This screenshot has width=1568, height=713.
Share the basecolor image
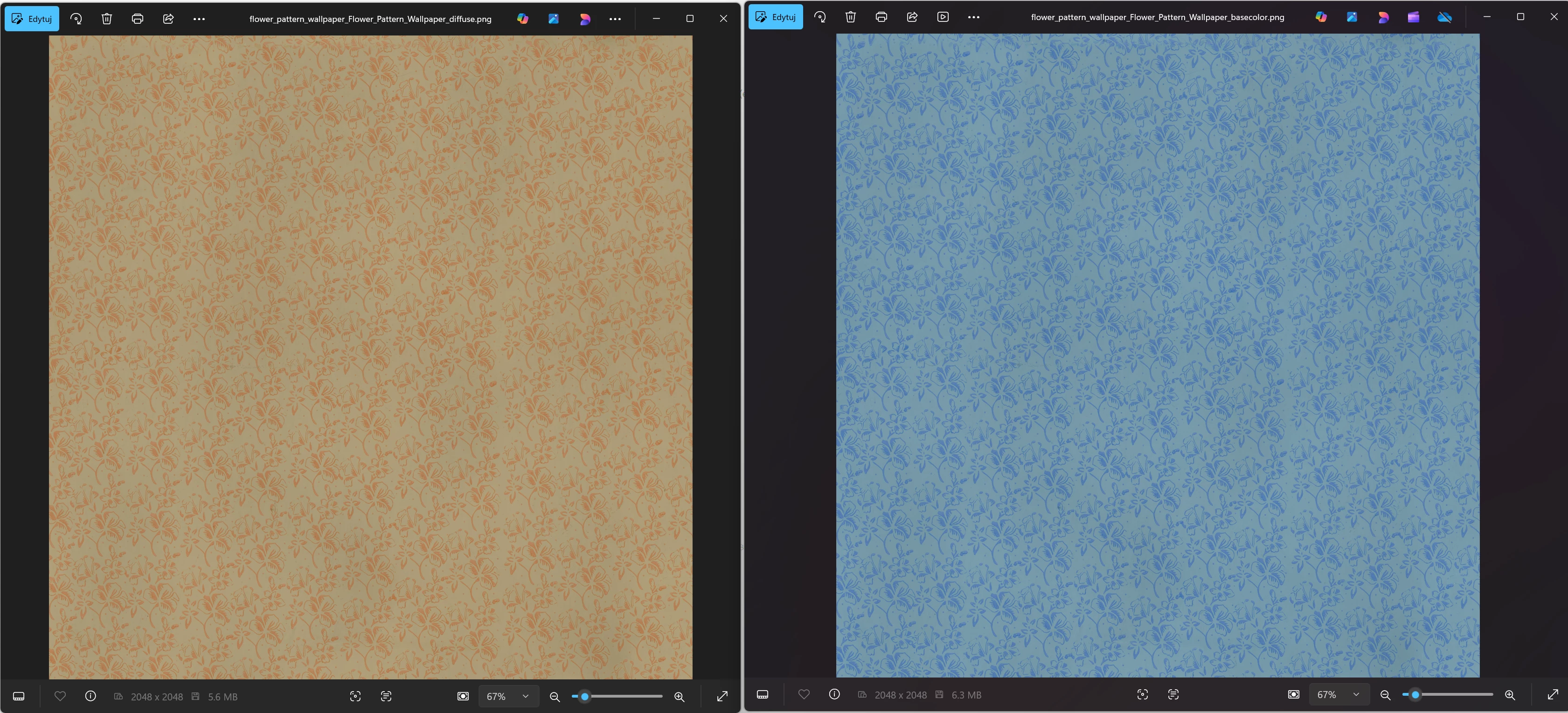pos(912,17)
